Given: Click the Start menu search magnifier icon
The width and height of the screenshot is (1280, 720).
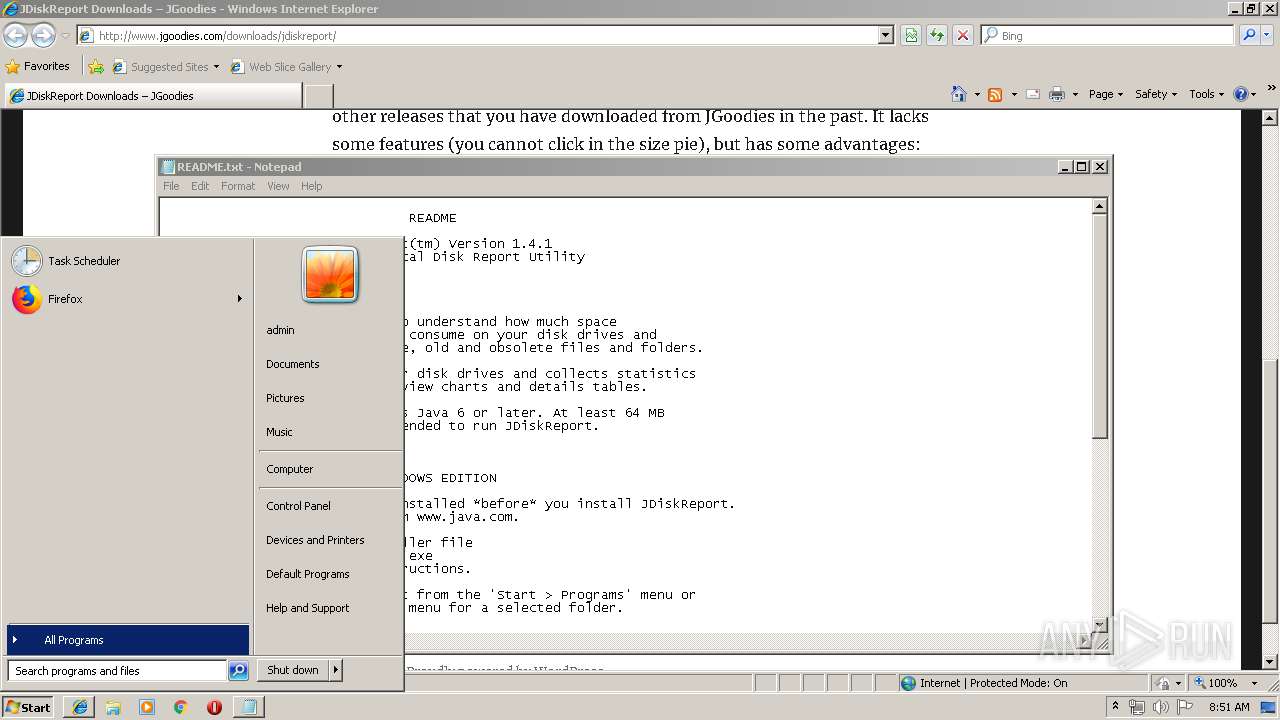Looking at the screenshot, I should click(x=238, y=671).
